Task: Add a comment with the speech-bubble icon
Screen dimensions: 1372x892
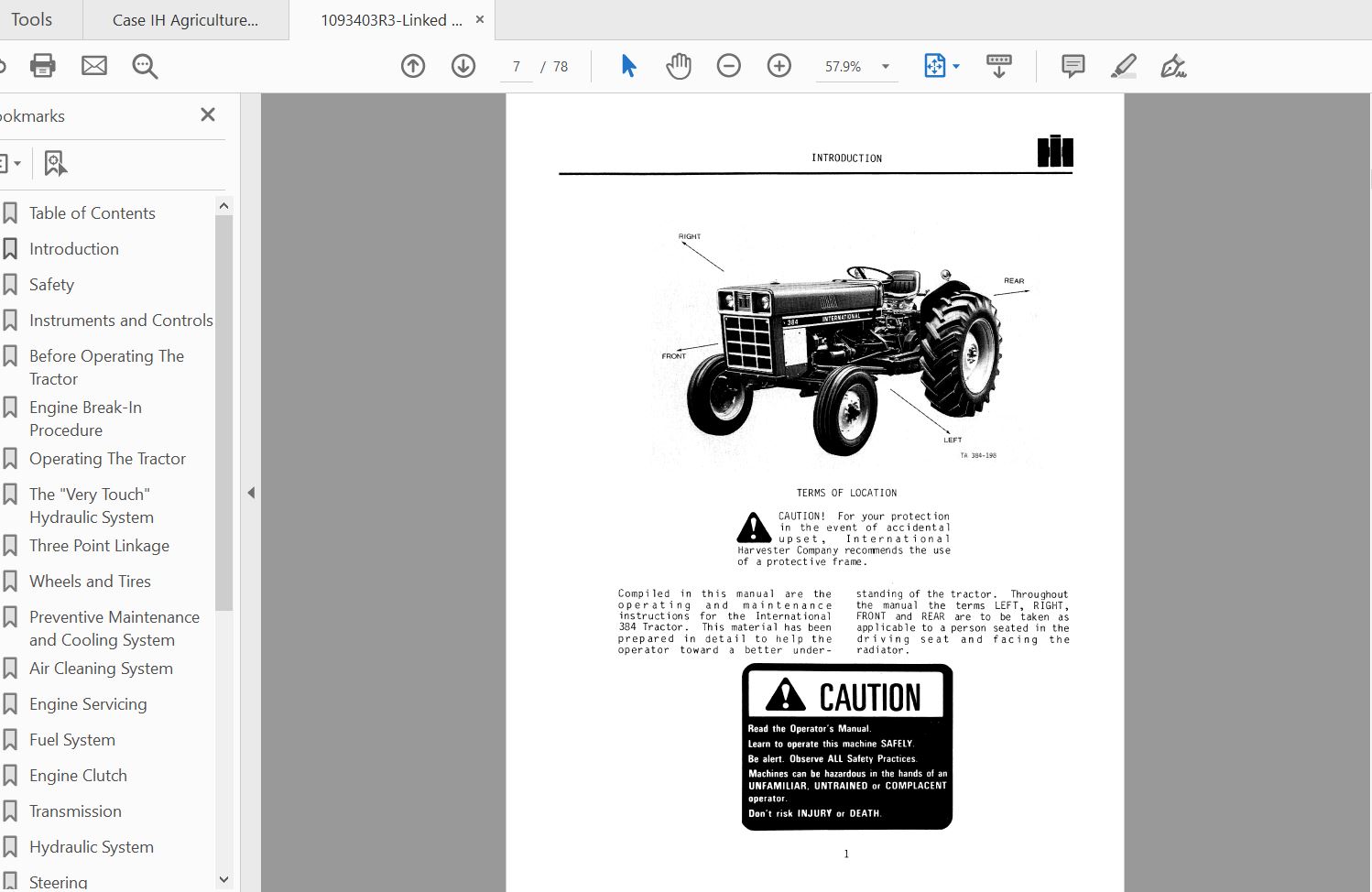Action: (1072, 66)
